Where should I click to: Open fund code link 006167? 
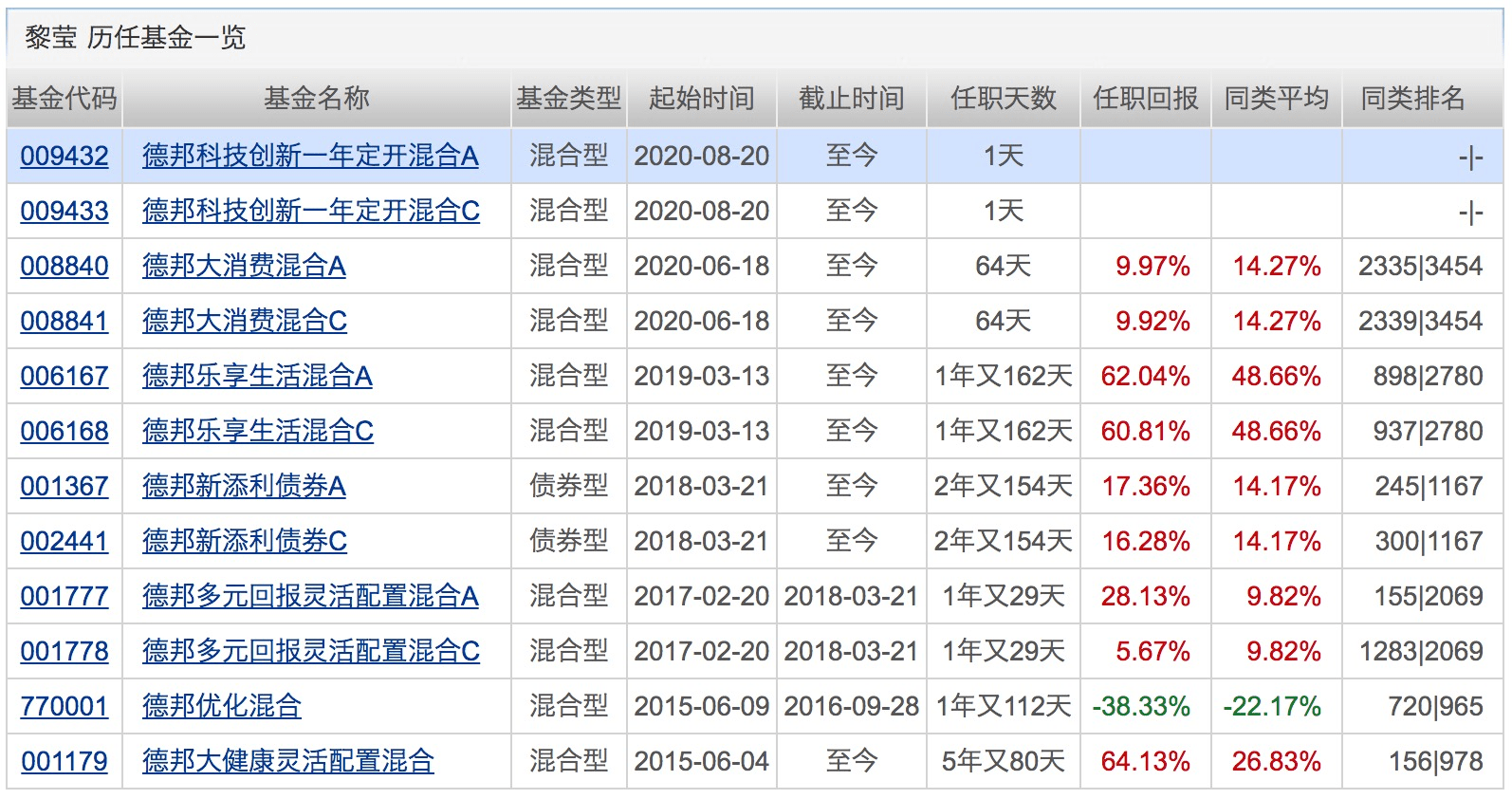tap(65, 376)
